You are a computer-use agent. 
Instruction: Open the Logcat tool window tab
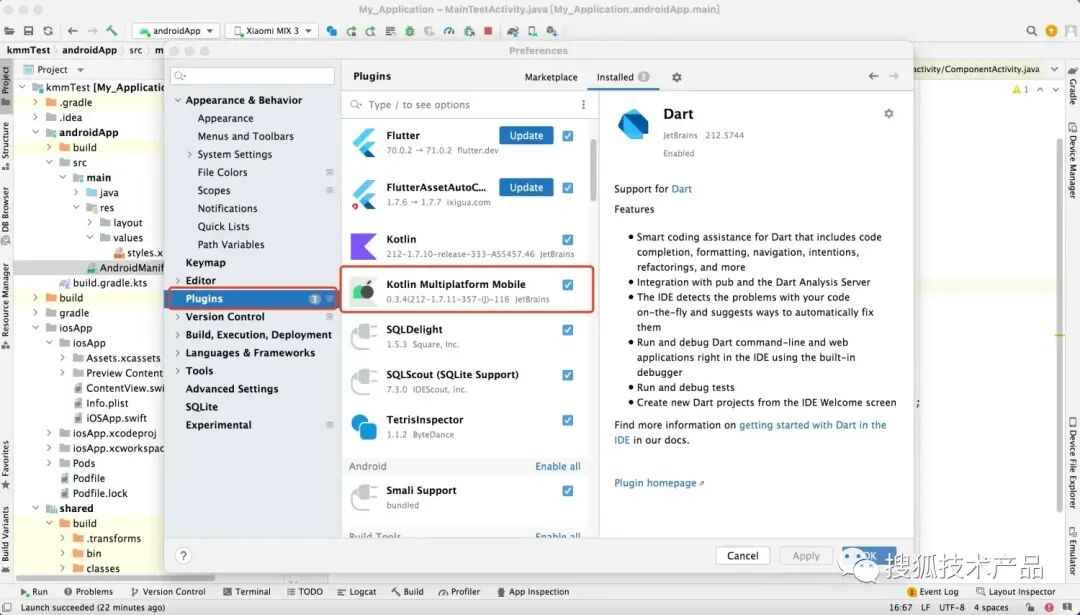(x=357, y=592)
